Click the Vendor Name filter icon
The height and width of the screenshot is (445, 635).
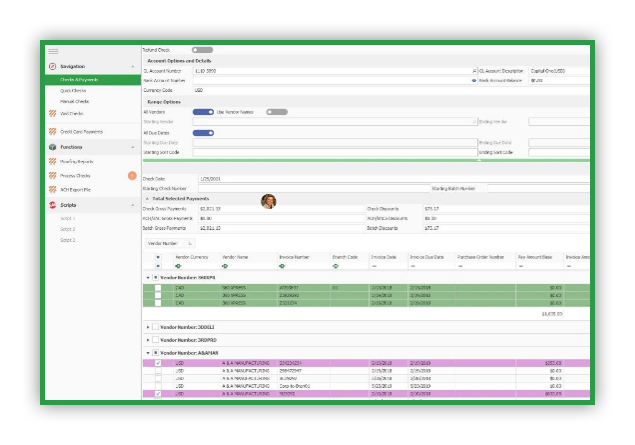225,266
